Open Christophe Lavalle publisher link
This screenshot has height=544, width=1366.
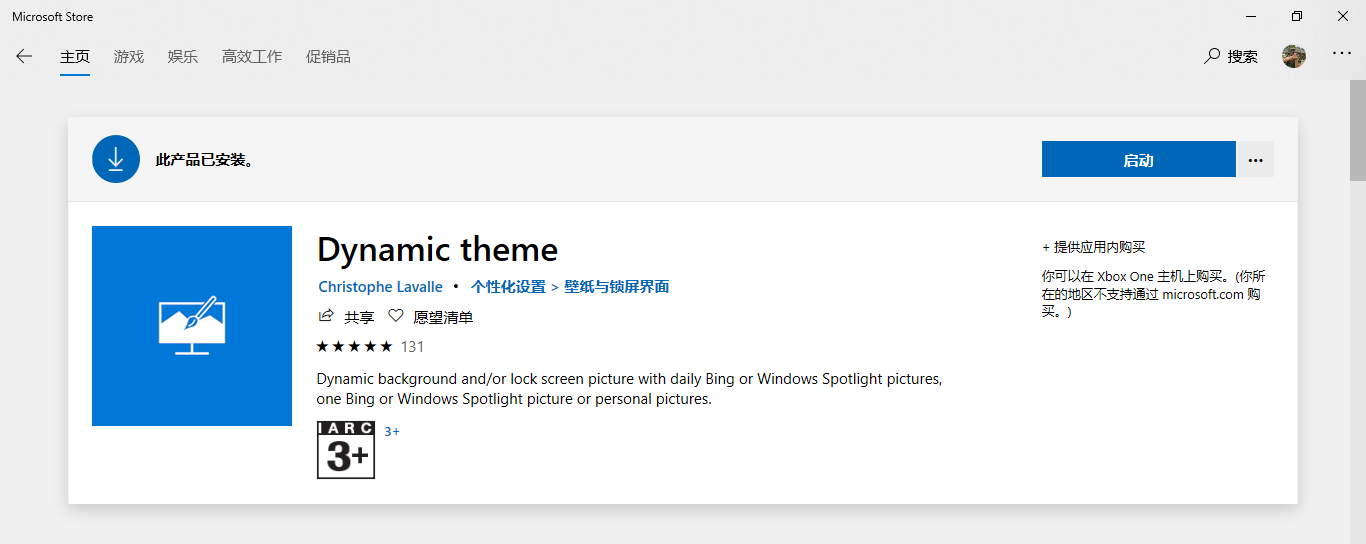380,287
